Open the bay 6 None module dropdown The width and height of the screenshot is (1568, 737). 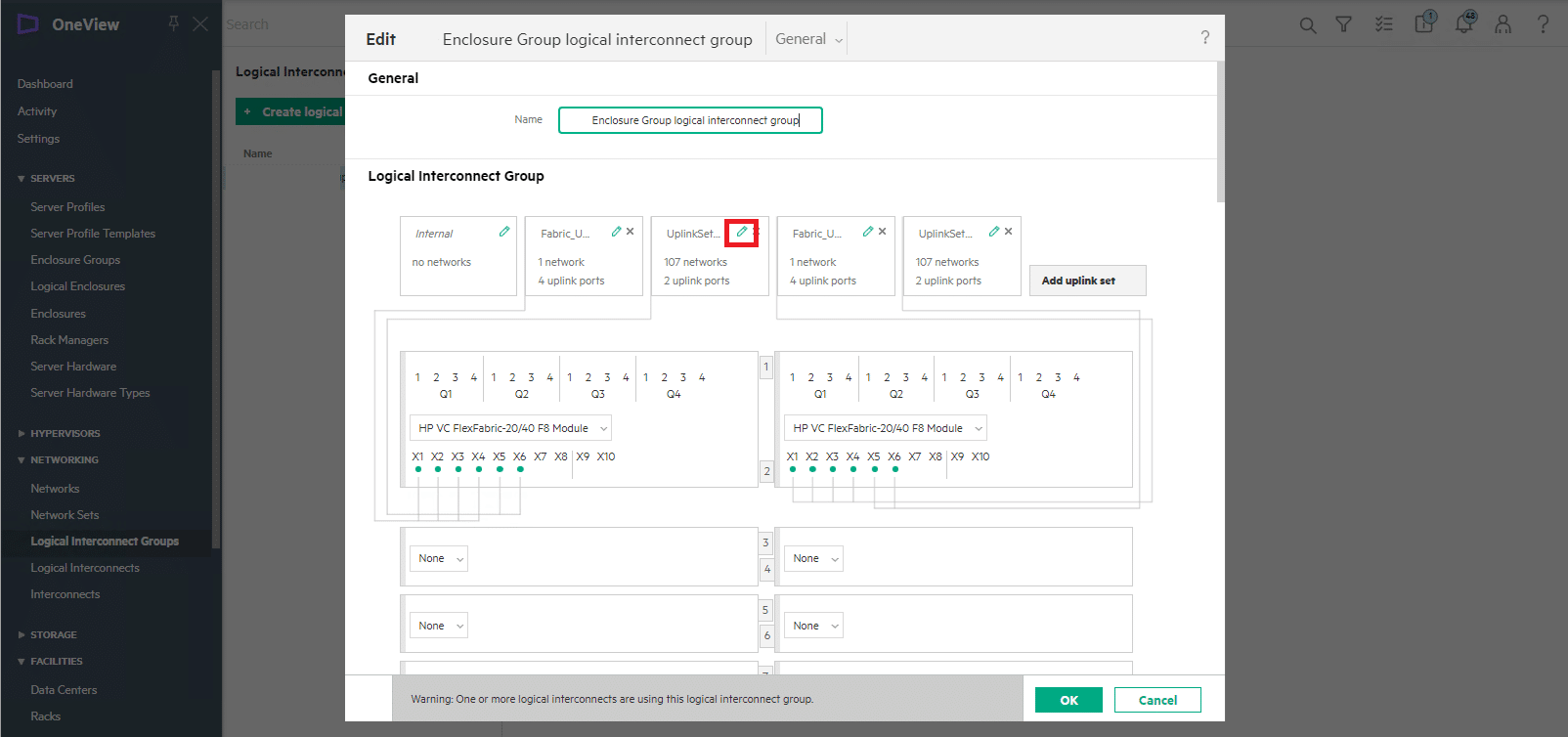[x=813, y=626]
